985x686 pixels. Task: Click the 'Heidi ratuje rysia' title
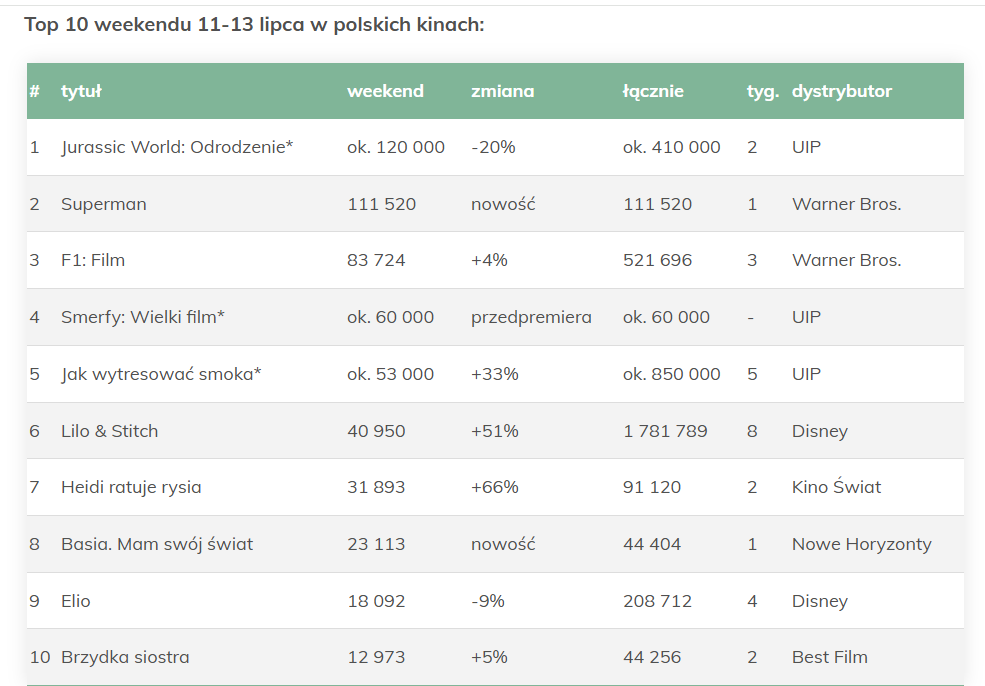[x=131, y=487]
